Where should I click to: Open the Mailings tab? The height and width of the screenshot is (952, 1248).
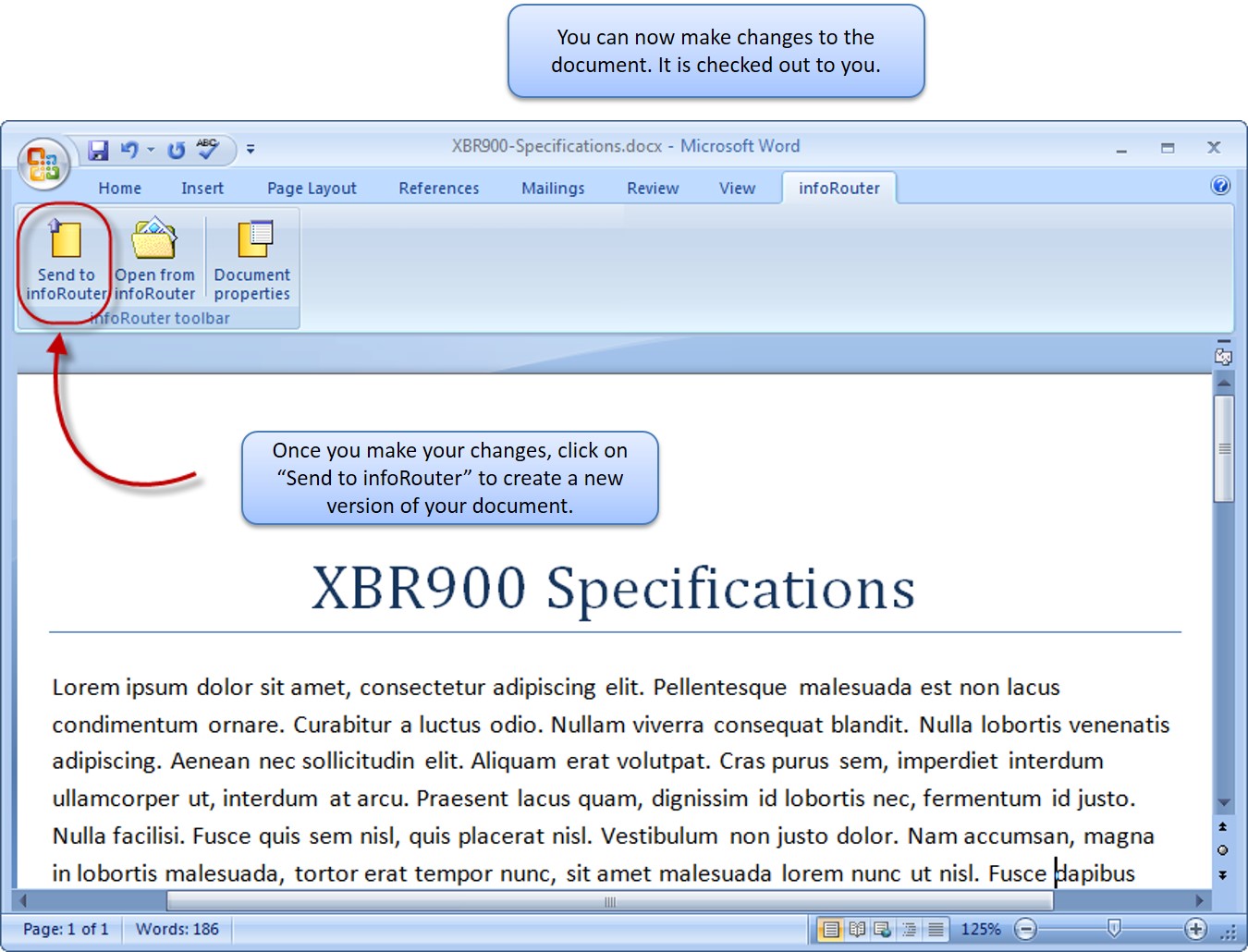(x=553, y=189)
